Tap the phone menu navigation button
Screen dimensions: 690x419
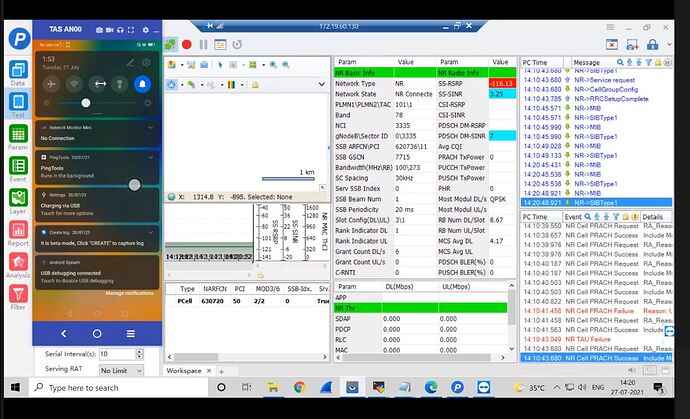131,334
